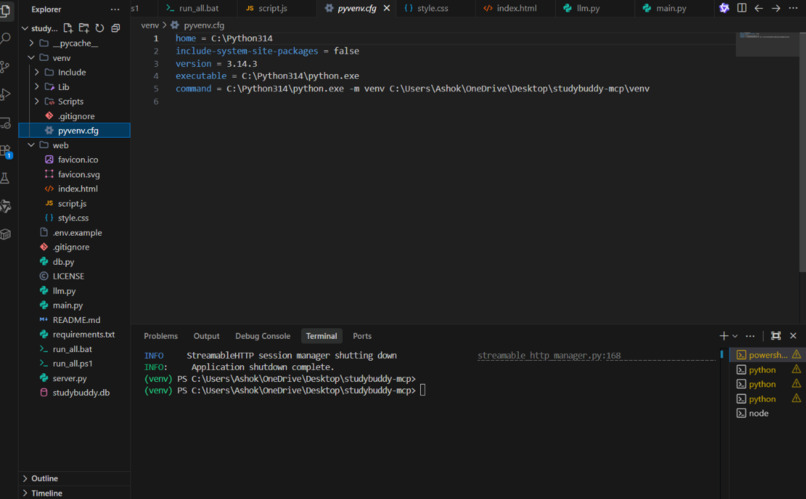
Task: Navigate back with the left arrow
Action: [x=759, y=8]
